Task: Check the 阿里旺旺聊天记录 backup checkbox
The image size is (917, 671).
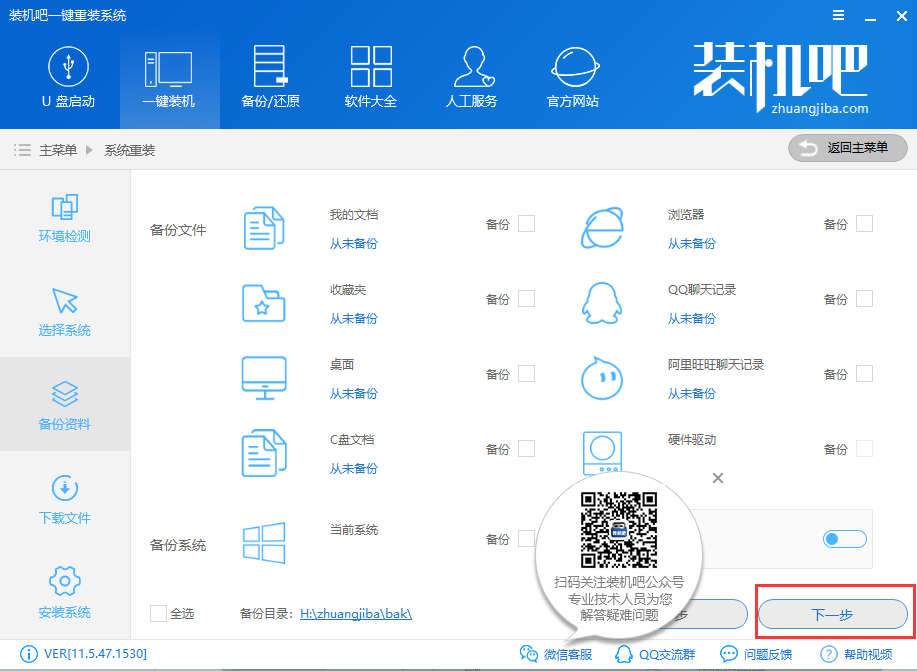Action: [864, 373]
